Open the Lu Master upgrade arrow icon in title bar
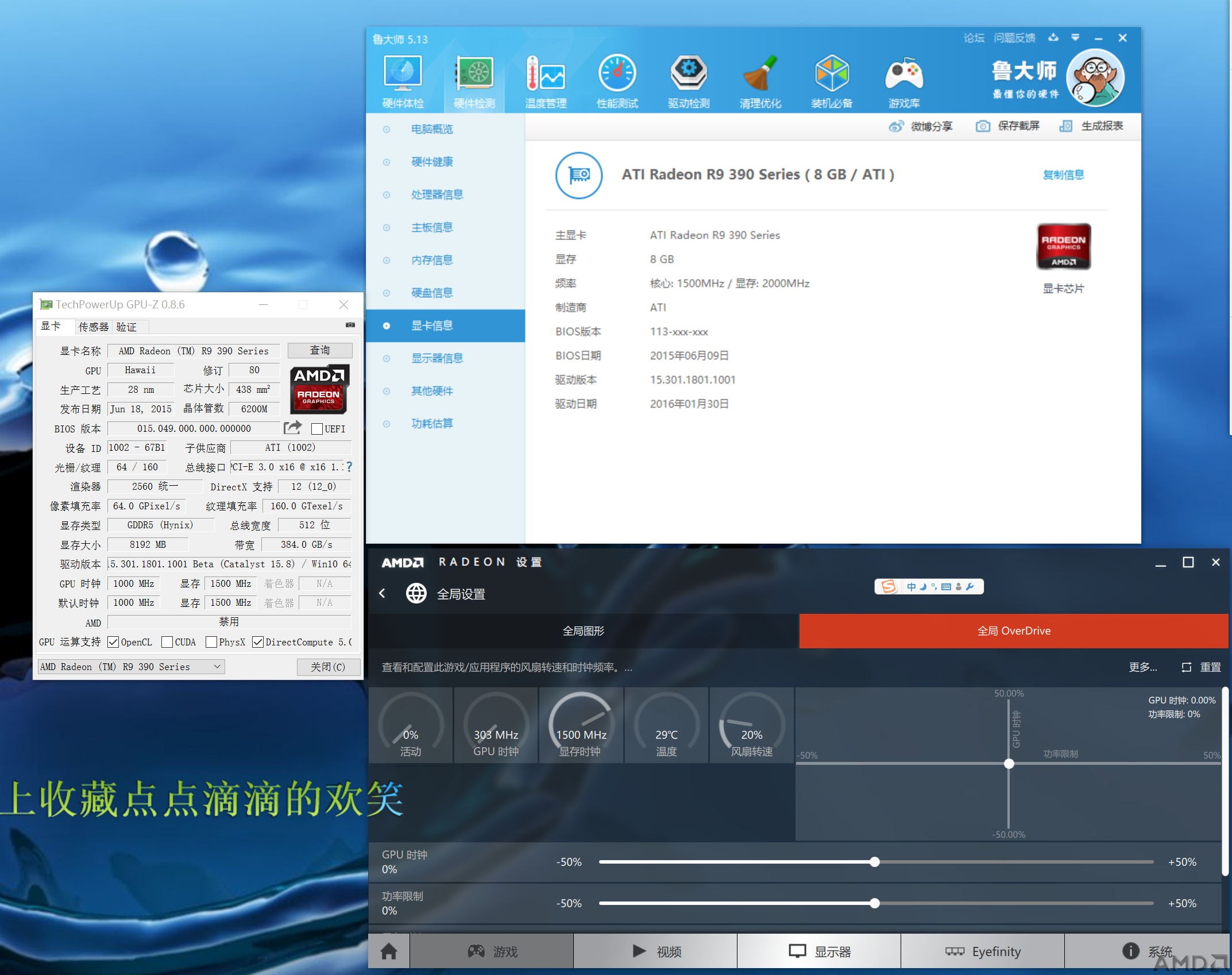This screenshot has height=975, width=1232. [x=1053, y=38]
